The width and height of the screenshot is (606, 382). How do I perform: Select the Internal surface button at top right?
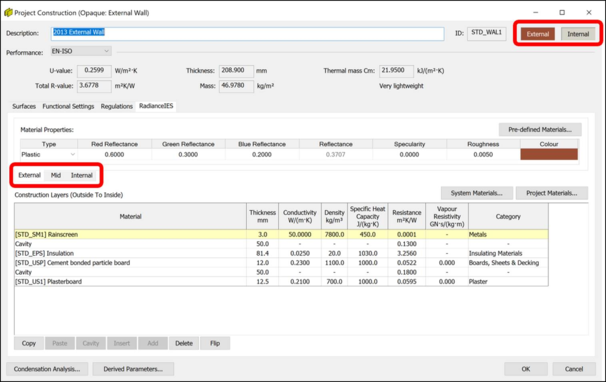(578, 34)
